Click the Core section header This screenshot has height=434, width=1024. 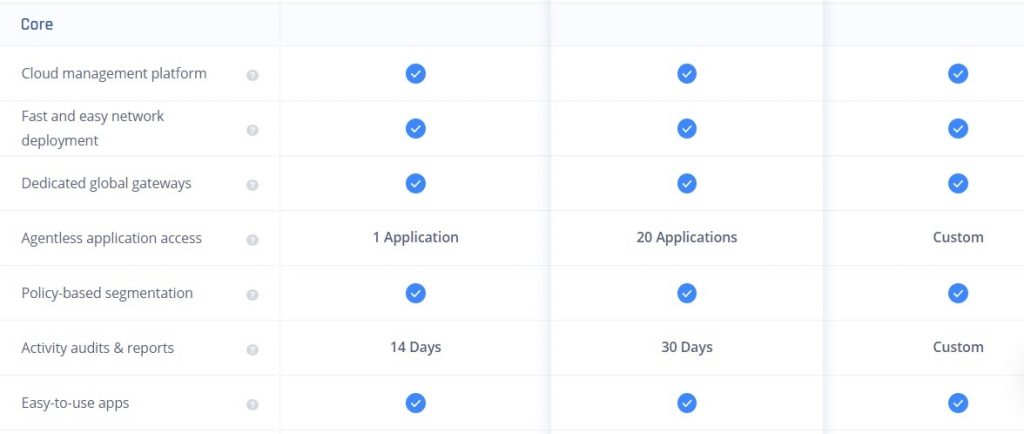(37, 24)
